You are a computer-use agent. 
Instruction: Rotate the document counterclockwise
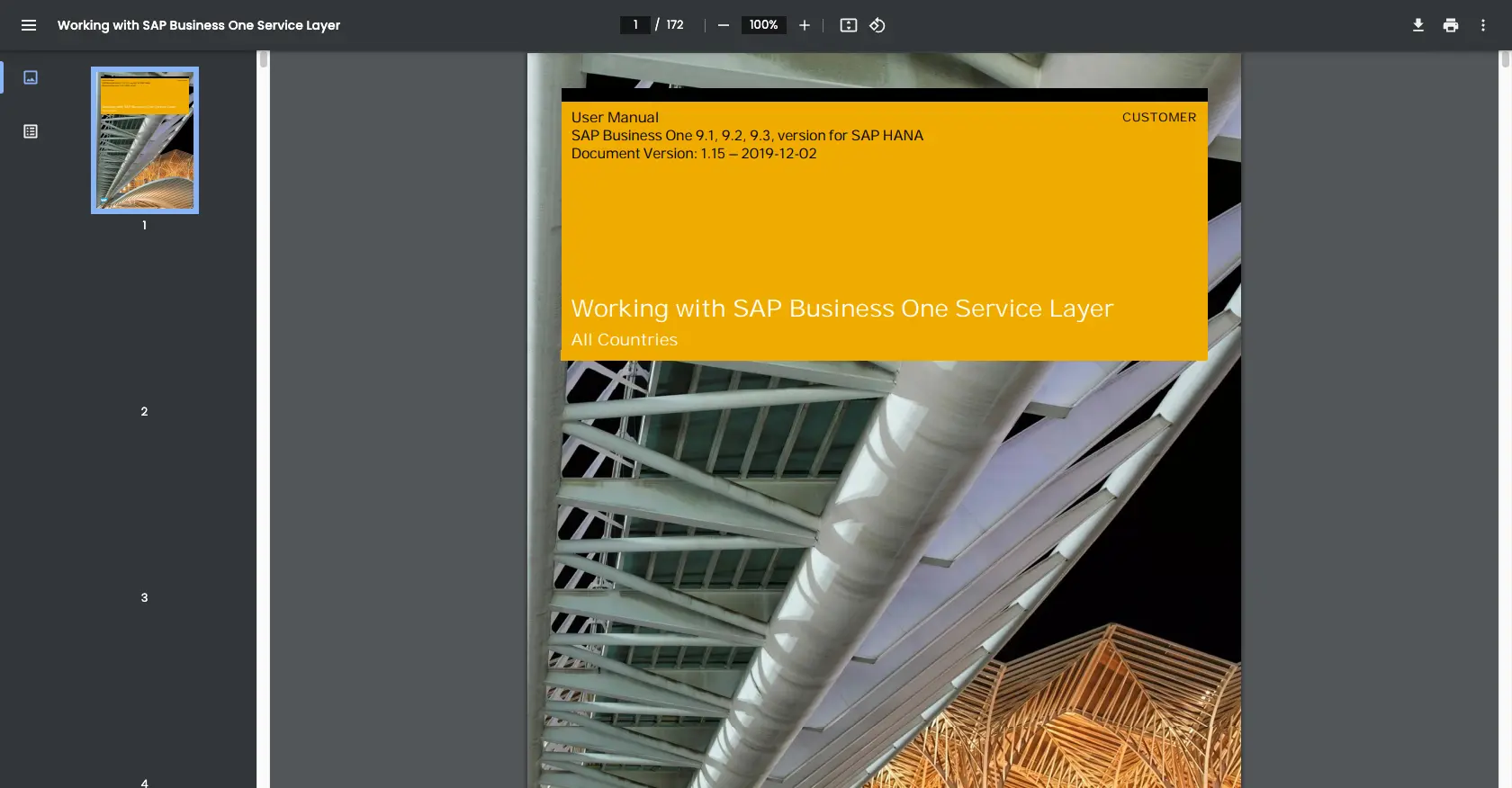click(x=877, y=25)
